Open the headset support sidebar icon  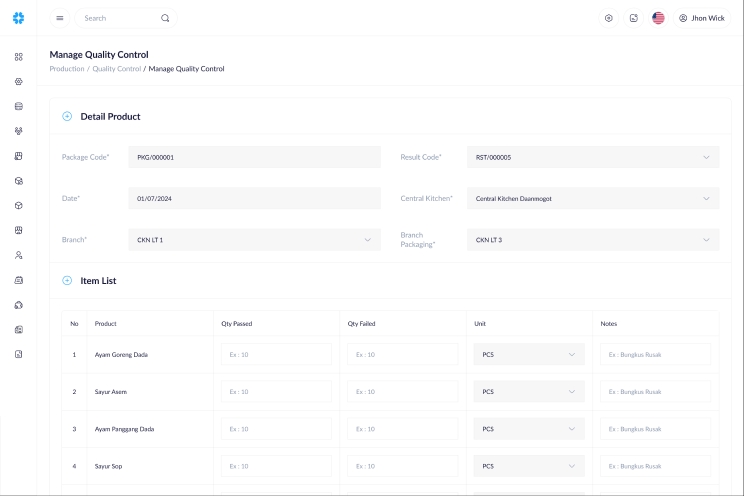coord(19,305)
